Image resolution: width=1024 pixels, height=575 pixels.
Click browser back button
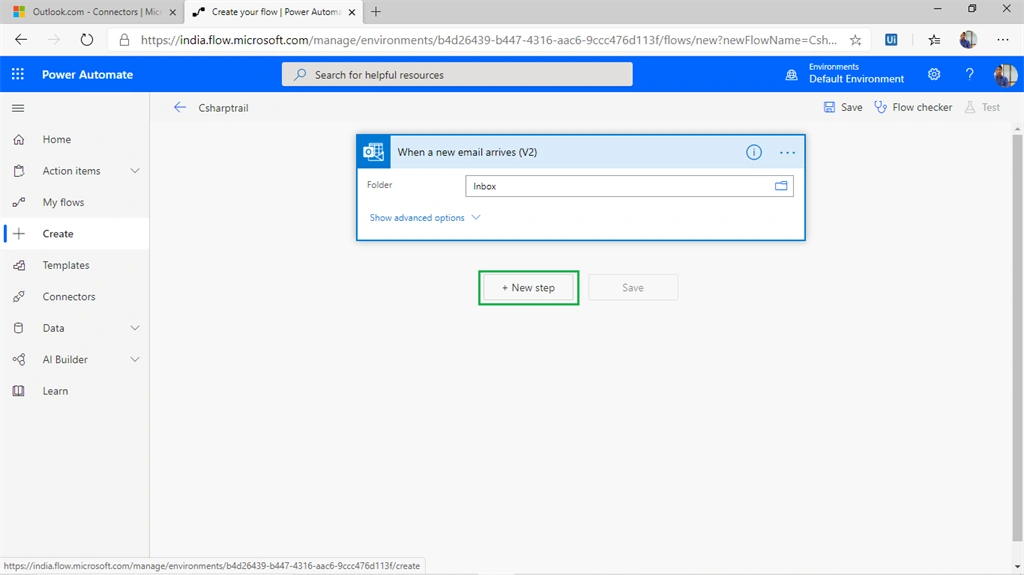[x=21, y=40]
